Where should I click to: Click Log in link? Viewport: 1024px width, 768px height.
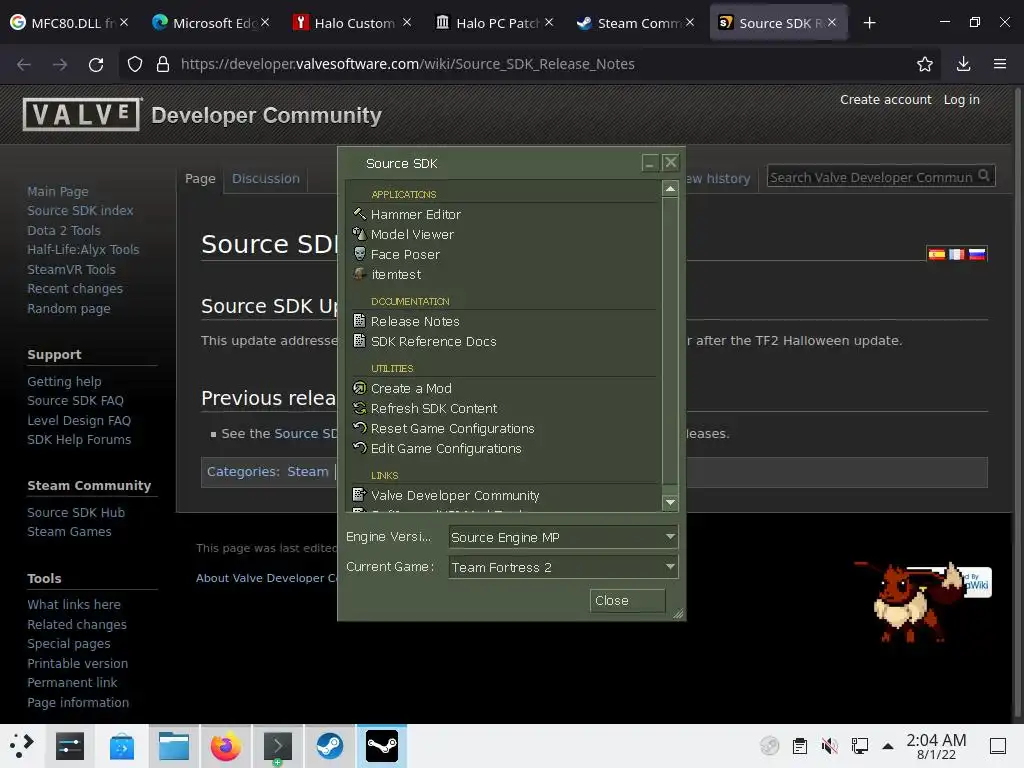tap(961, 99)
